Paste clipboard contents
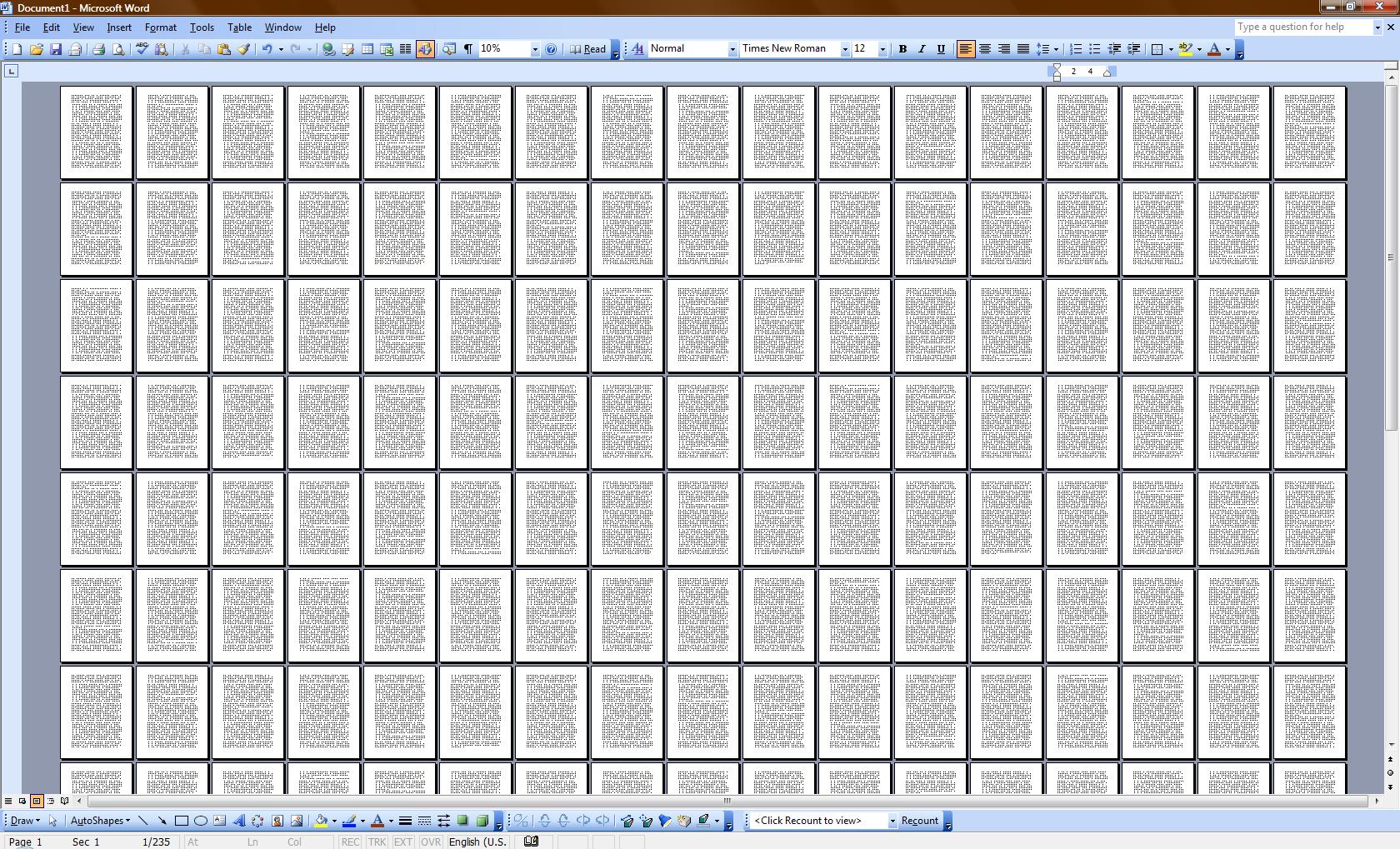The width and height of the screenshot is (1400, 849). [x=223, y=49]
